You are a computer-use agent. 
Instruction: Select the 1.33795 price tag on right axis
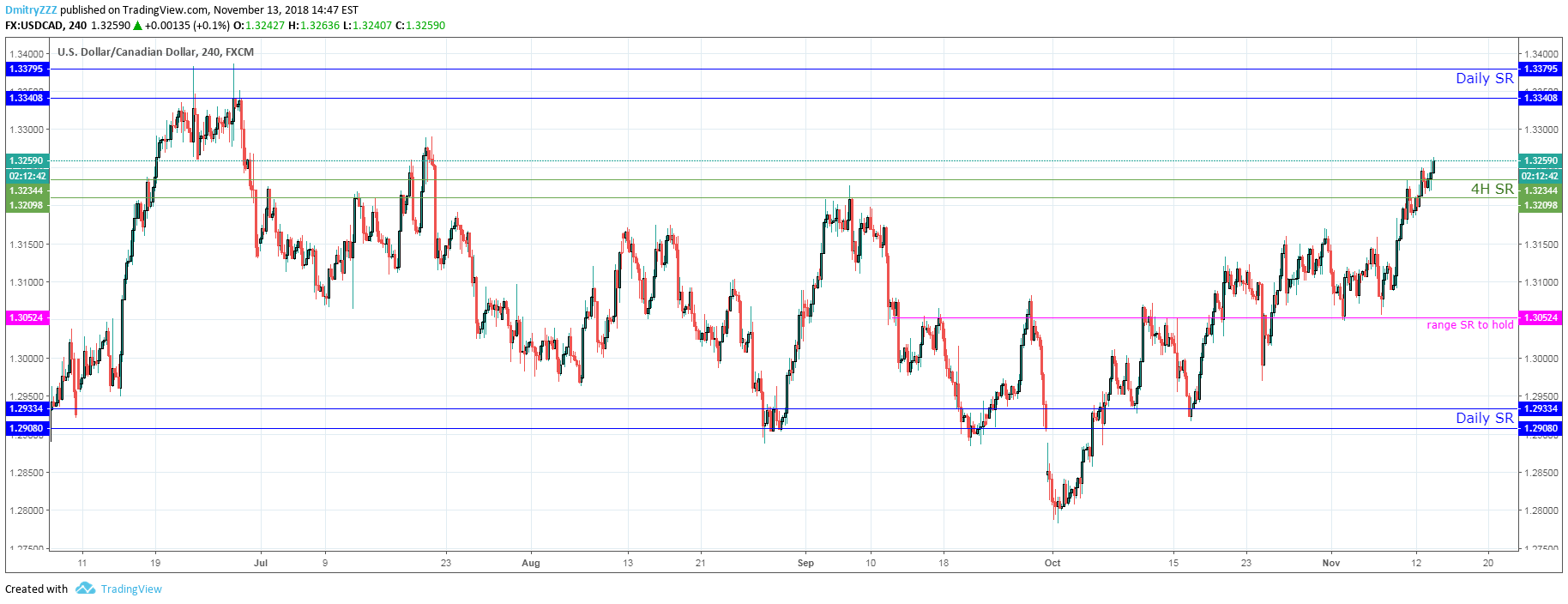(1541, 69)
